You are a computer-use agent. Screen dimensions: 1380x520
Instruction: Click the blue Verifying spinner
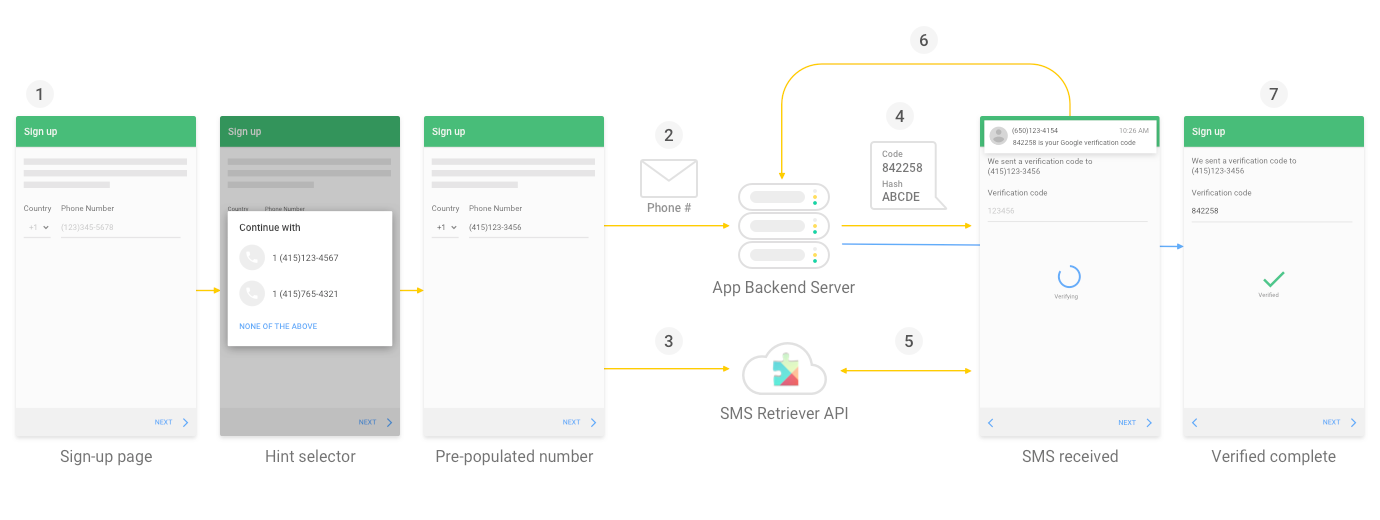click(x=1069, y=277)
